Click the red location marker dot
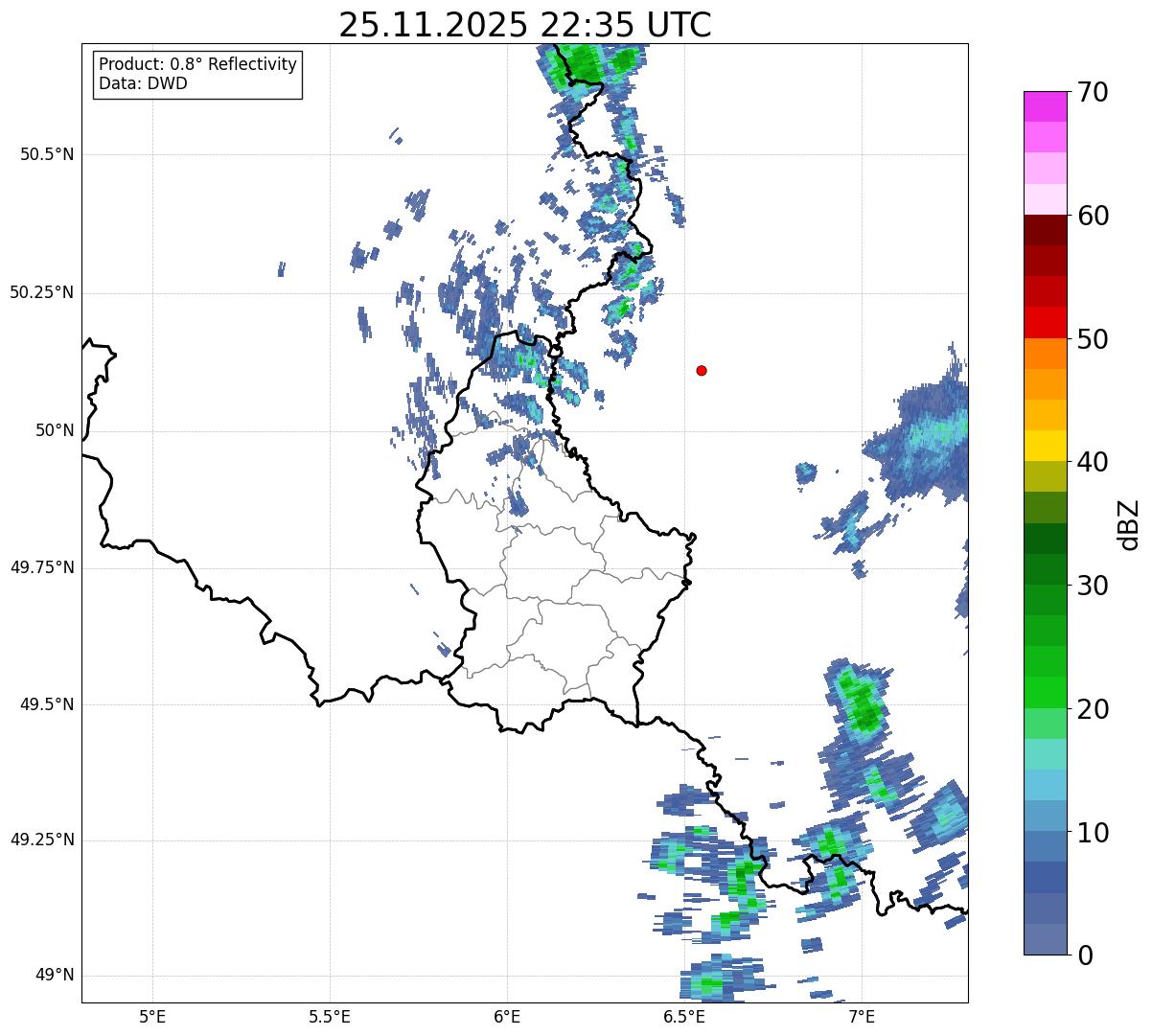Image resolution: width=1152 pixels, height=1036 pixels. [x=702, y=370]
